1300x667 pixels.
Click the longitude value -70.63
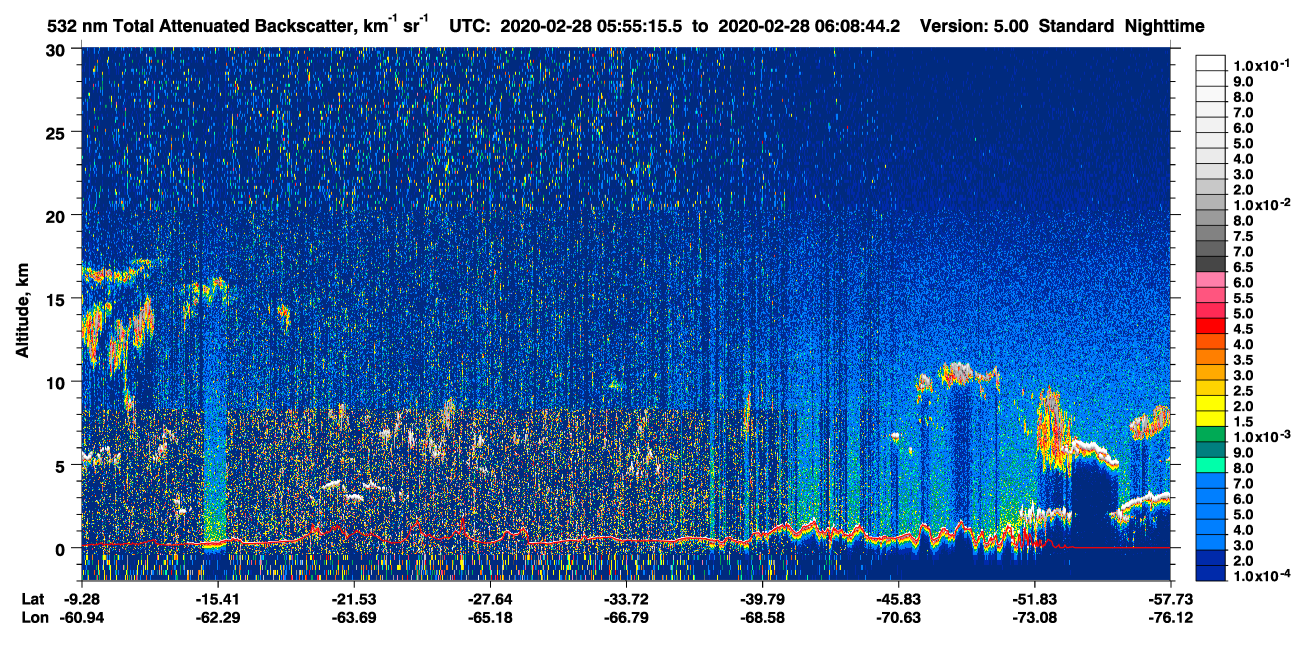tap(898, 617)
